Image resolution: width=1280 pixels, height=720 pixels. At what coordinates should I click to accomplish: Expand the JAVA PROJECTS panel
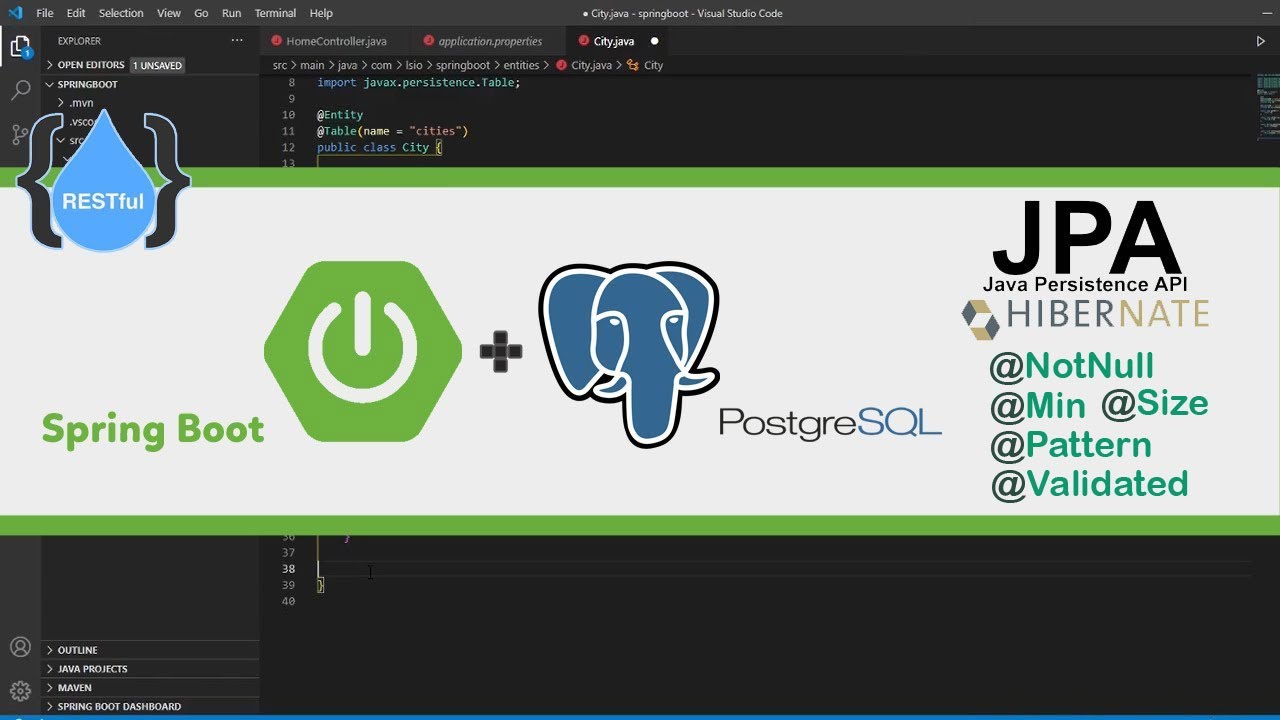point(150,669)
